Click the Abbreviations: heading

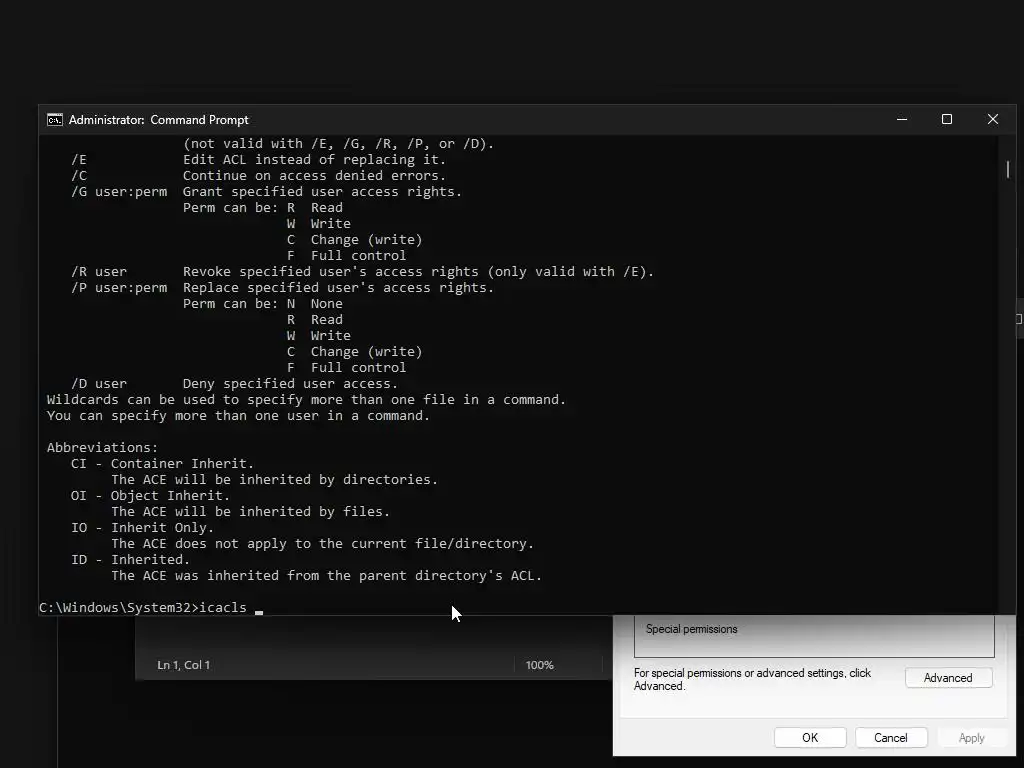point(102,448)
